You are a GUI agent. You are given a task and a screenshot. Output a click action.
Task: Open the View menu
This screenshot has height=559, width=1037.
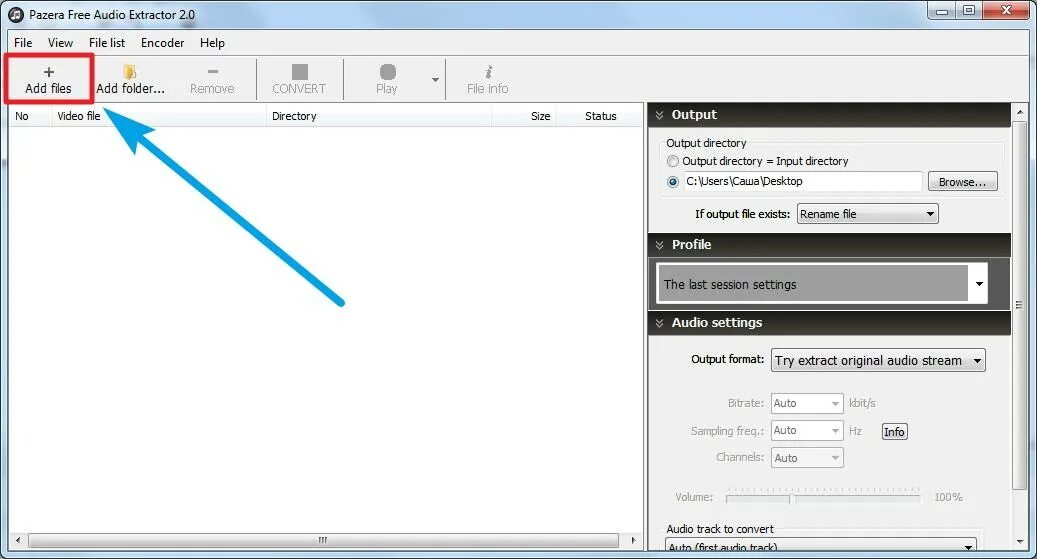60,43
